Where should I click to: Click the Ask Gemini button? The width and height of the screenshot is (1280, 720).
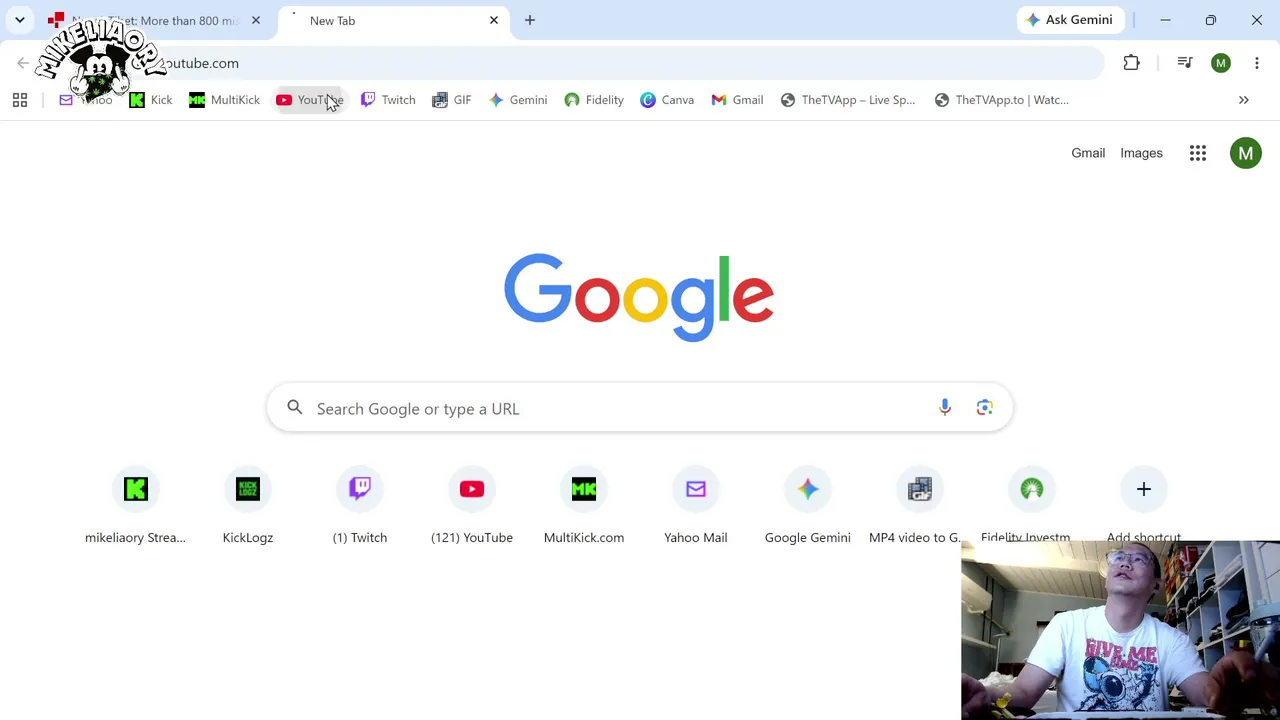pos(1069,20)
